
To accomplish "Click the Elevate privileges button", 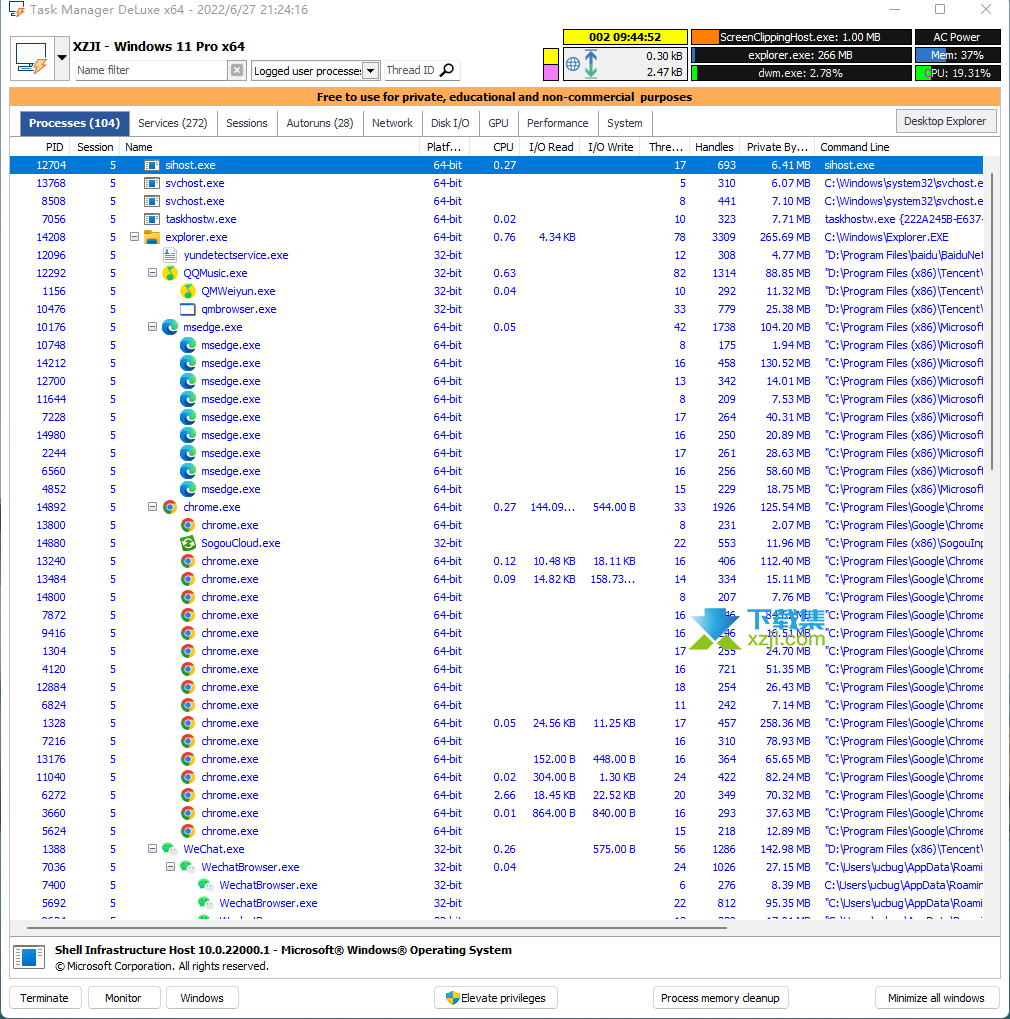I will pyautogui.click(x=496, y=998).
